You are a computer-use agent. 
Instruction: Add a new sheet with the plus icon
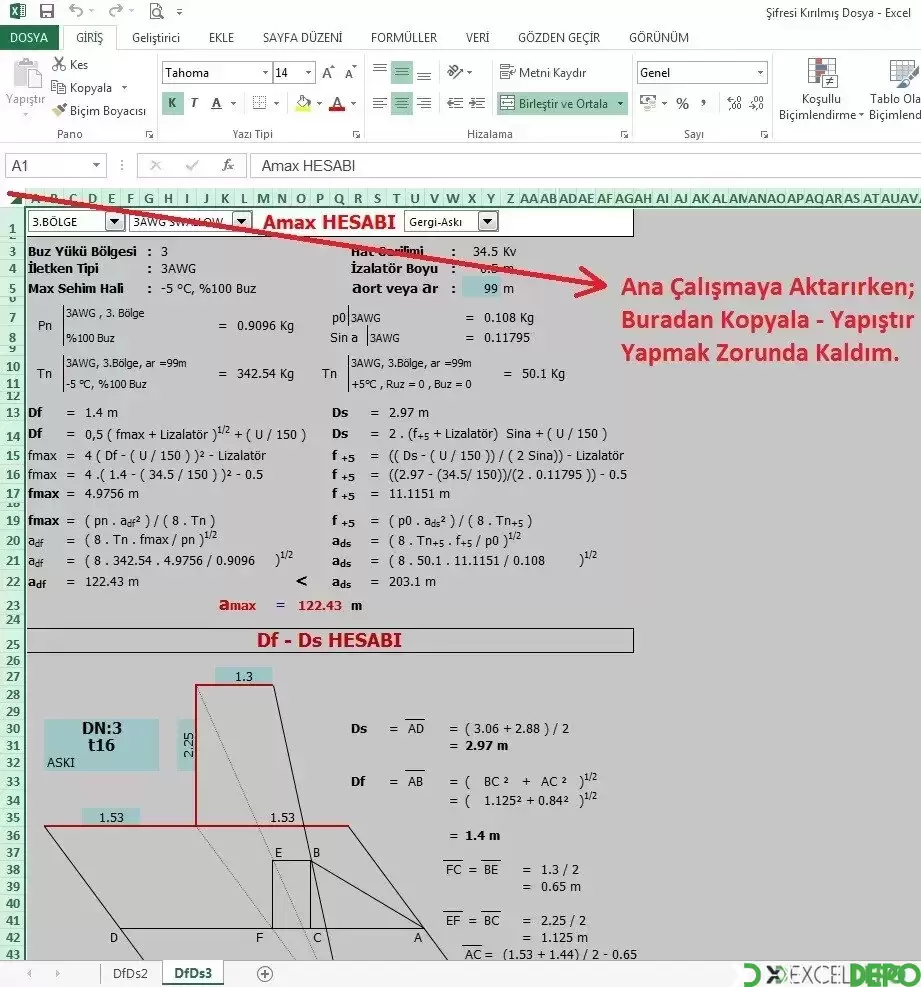265,974
